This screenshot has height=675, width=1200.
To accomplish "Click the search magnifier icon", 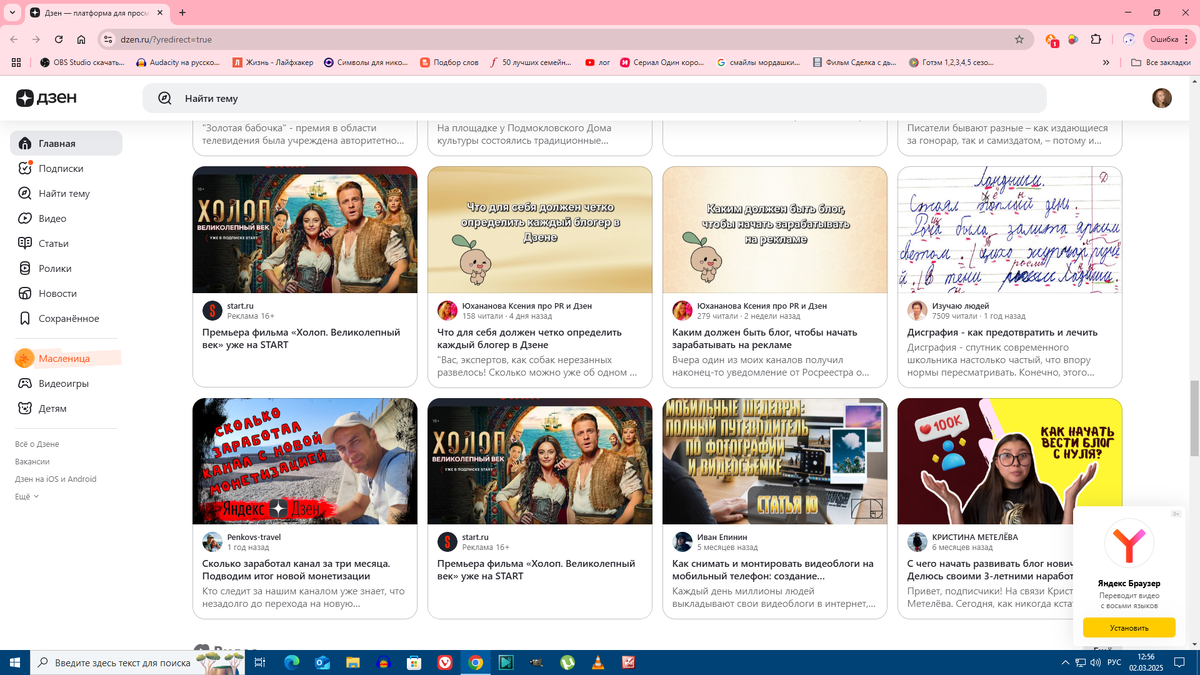I will click(x=164, y=98).
